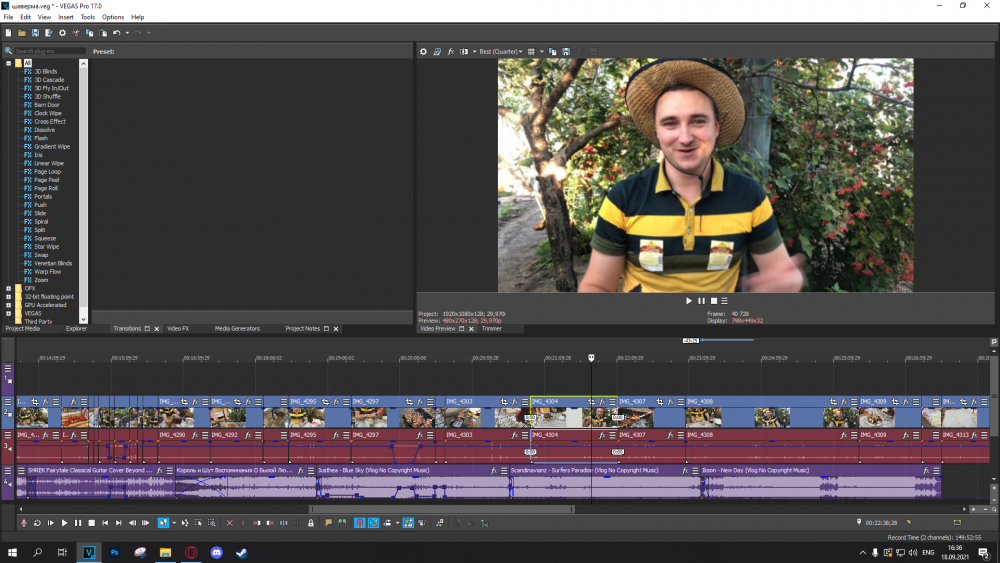
Task: Open Discord from the Windows taskbar
Action: pos(216,552)
